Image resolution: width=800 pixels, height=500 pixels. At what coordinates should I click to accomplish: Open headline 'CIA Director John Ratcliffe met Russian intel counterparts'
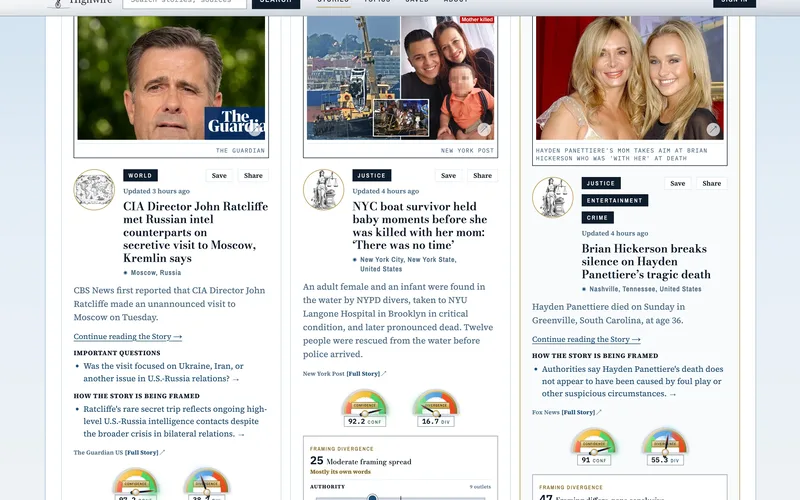pyautogui.click(x=195, y=232)
